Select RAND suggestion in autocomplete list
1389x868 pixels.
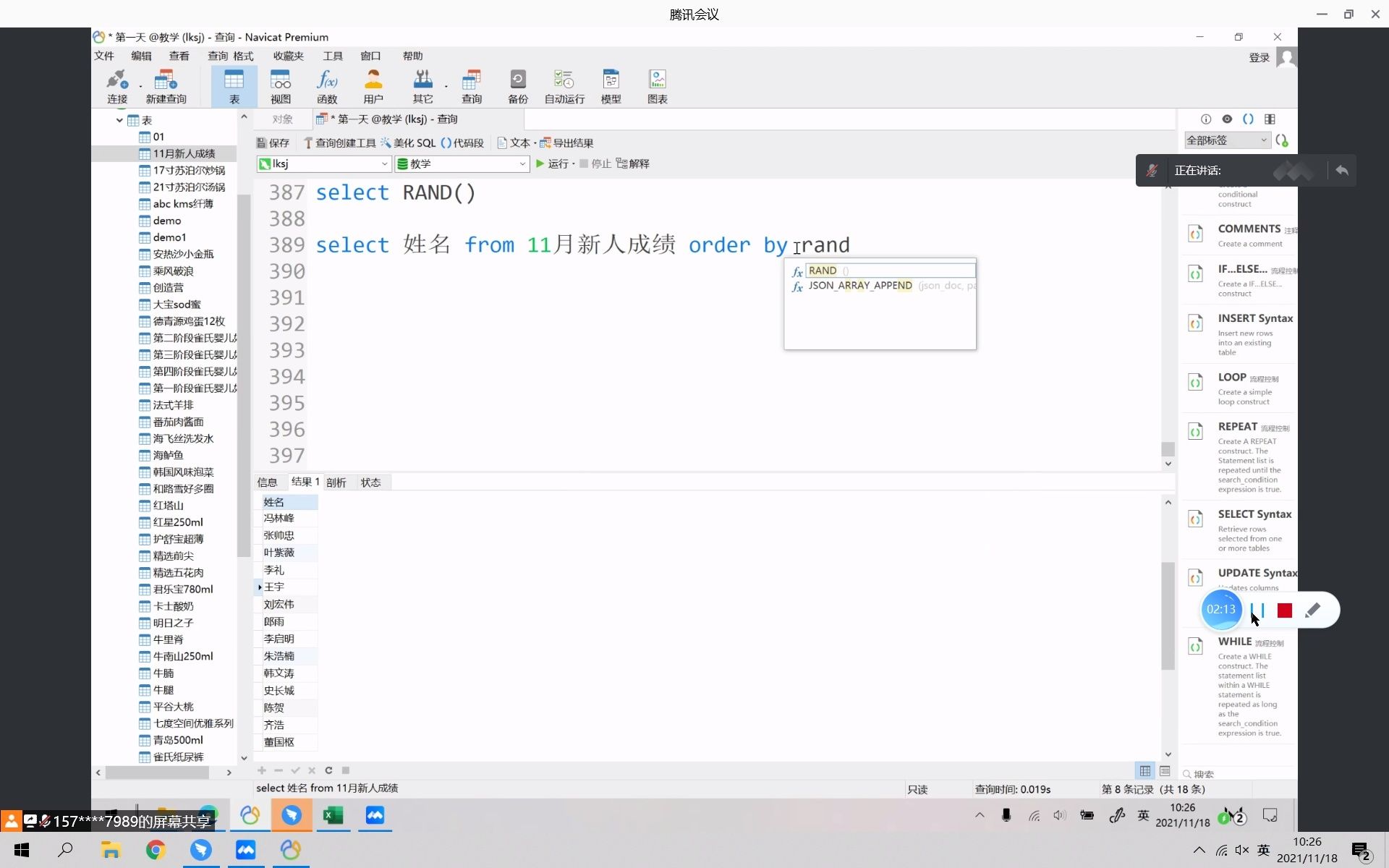click(x=823, y=271)
